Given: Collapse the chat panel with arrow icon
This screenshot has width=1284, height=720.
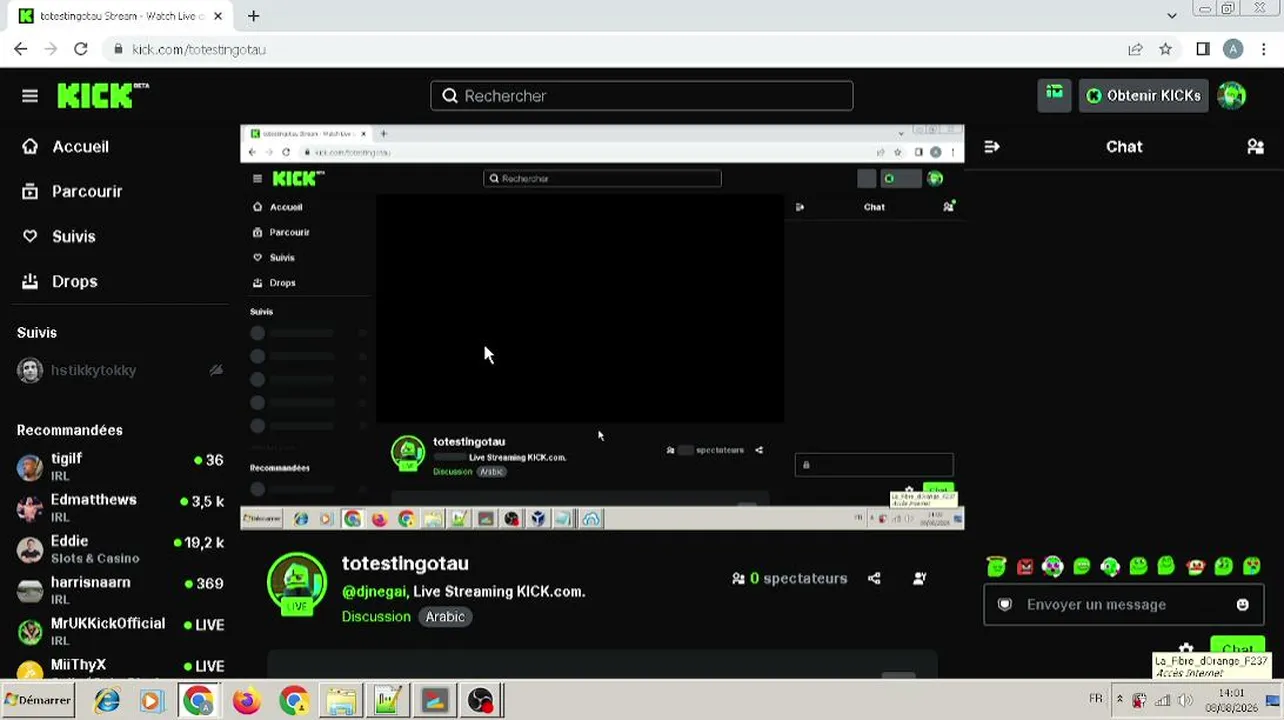Looking at the screenshot, I should (992, 147).
